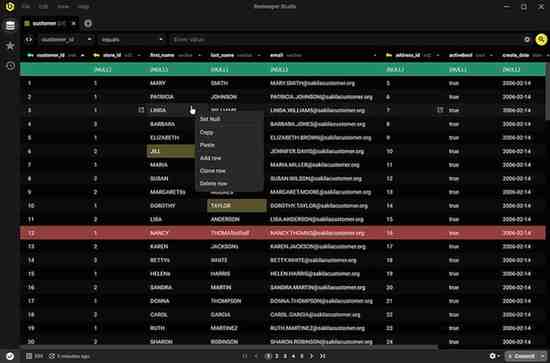Open foreign key link icon beside LINDA
The height and width of the screenshot is (363, 550).
(x=141, y=110)
